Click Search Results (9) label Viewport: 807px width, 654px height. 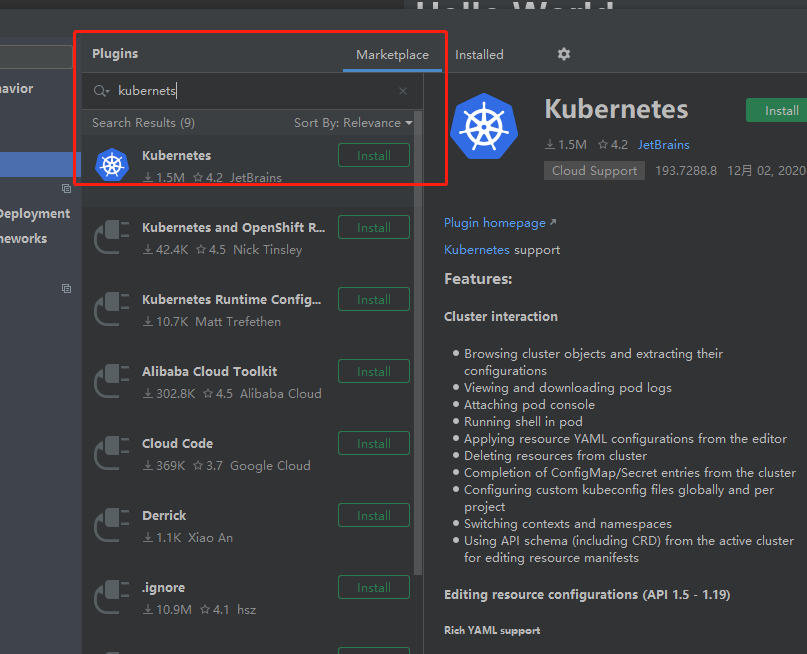143,122
